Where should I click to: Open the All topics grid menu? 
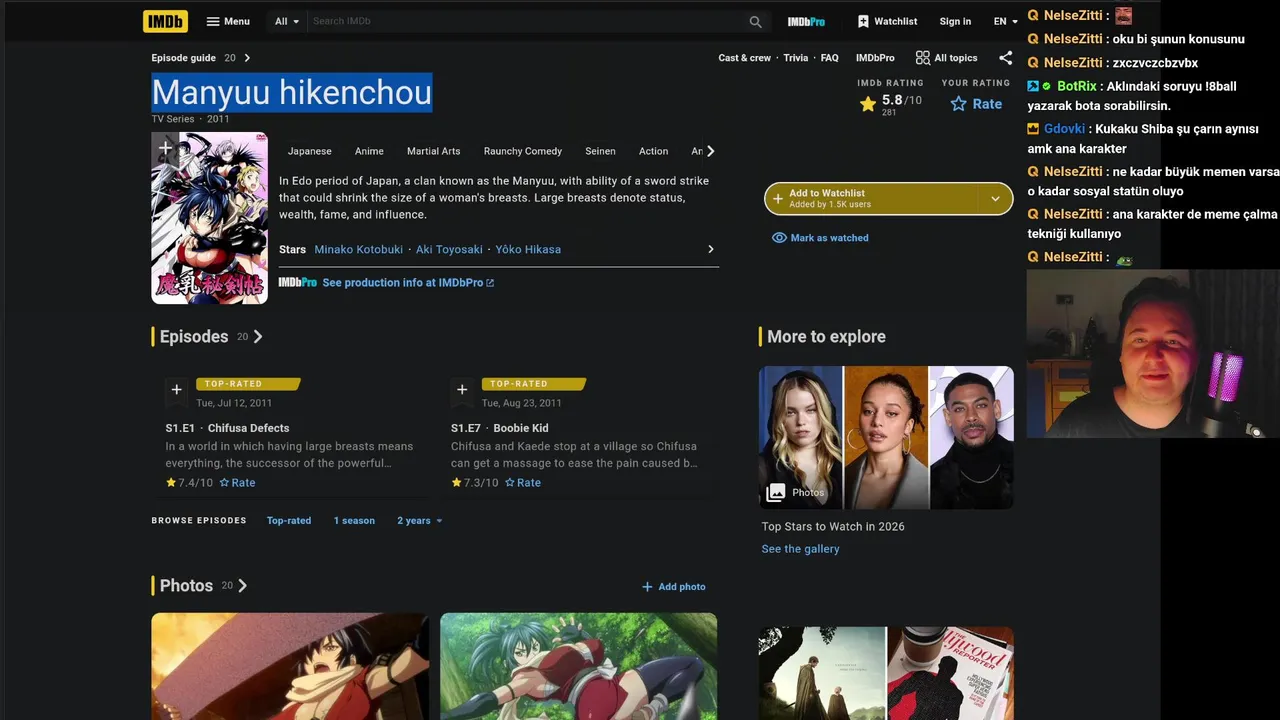(x=946, y=58)
